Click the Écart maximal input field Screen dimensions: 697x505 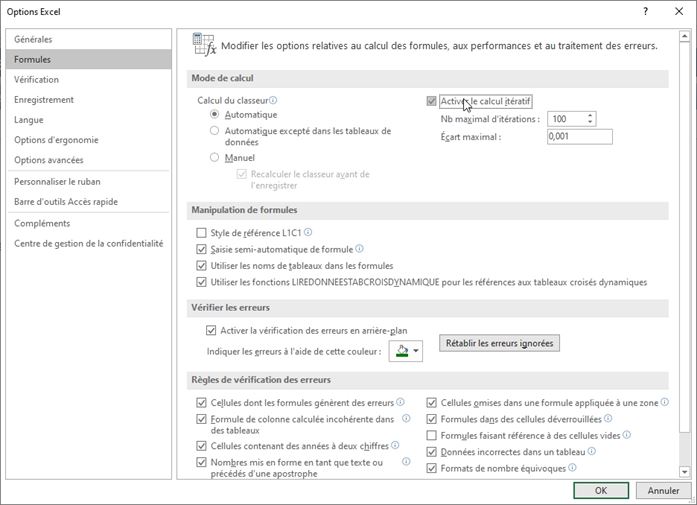tap(580, 136)
